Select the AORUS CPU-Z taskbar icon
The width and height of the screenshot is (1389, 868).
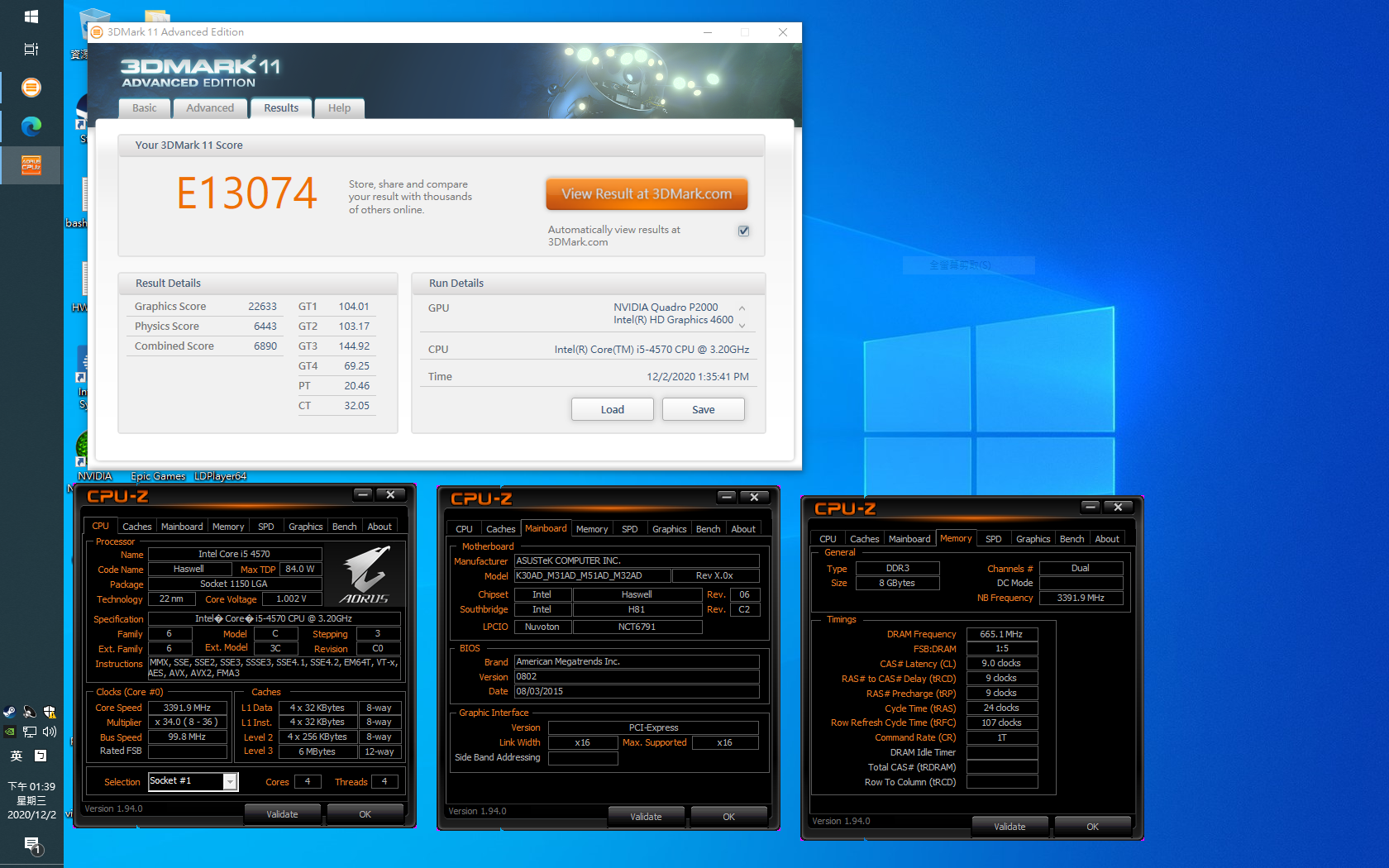(x=31, y=165)
